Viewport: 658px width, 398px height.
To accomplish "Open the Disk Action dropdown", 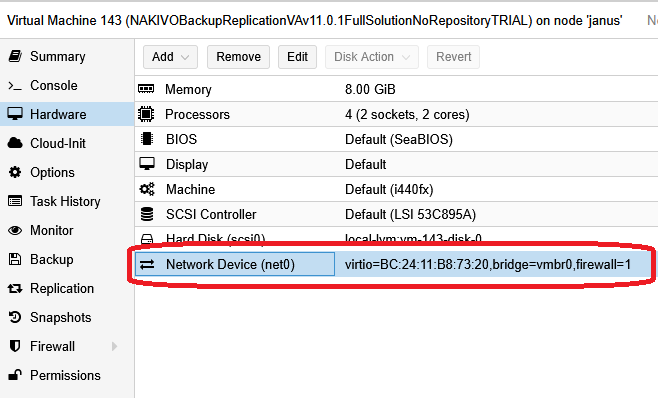I will 372,57.
